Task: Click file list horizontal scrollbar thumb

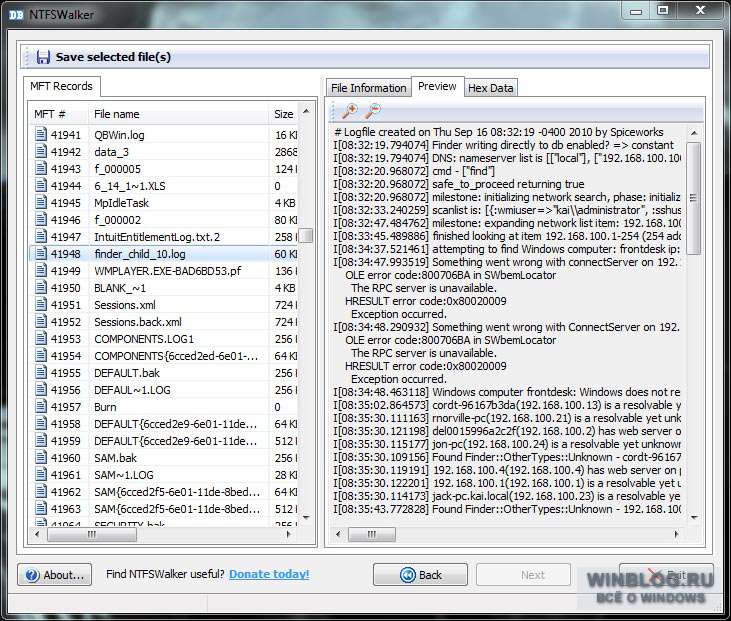Action: 91,534
